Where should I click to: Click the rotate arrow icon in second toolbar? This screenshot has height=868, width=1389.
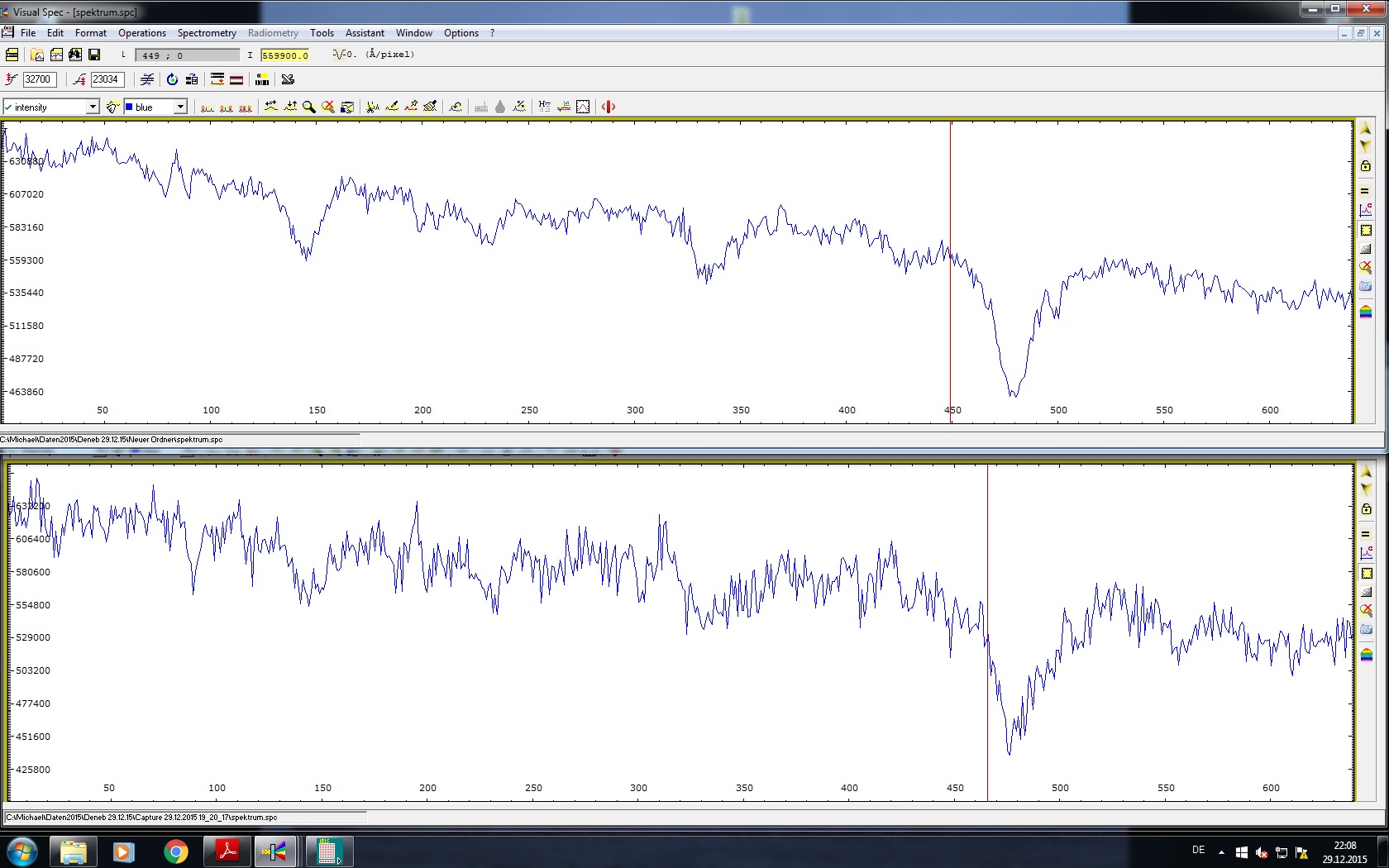[x=172, y=79]
